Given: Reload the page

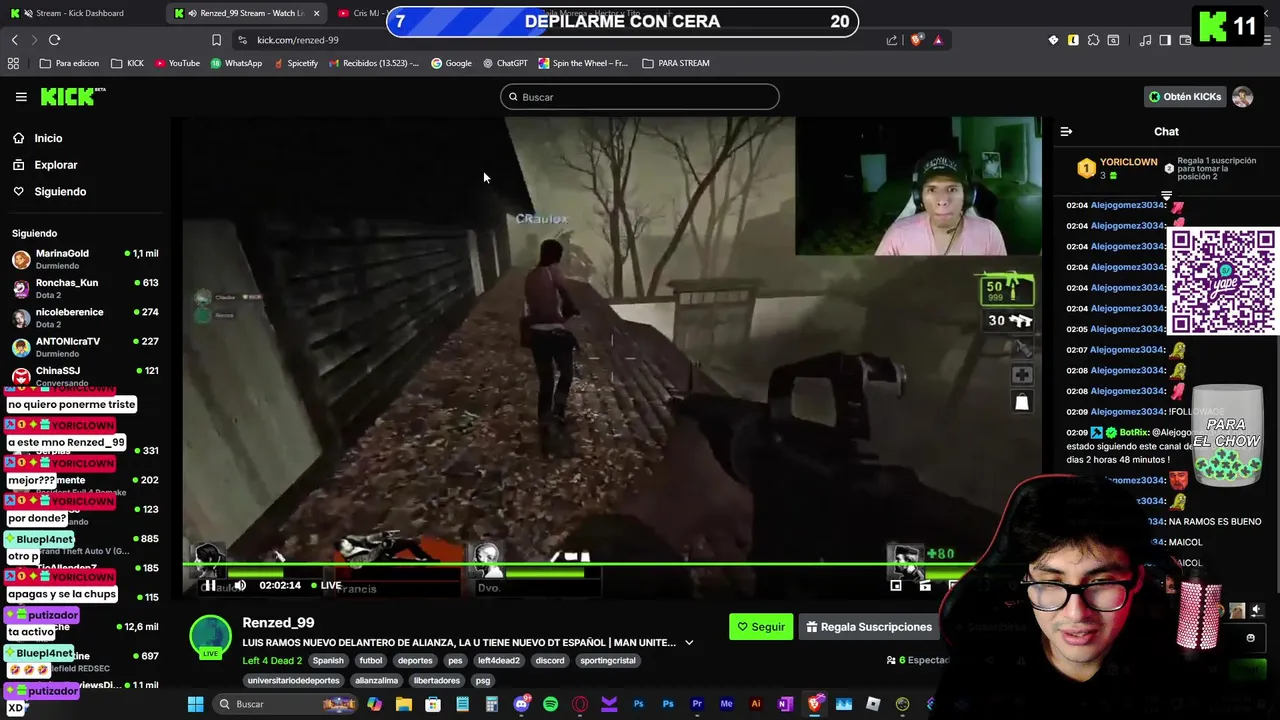Looking at the screenshot, I should pyautogui.click(x=54, y=40).
